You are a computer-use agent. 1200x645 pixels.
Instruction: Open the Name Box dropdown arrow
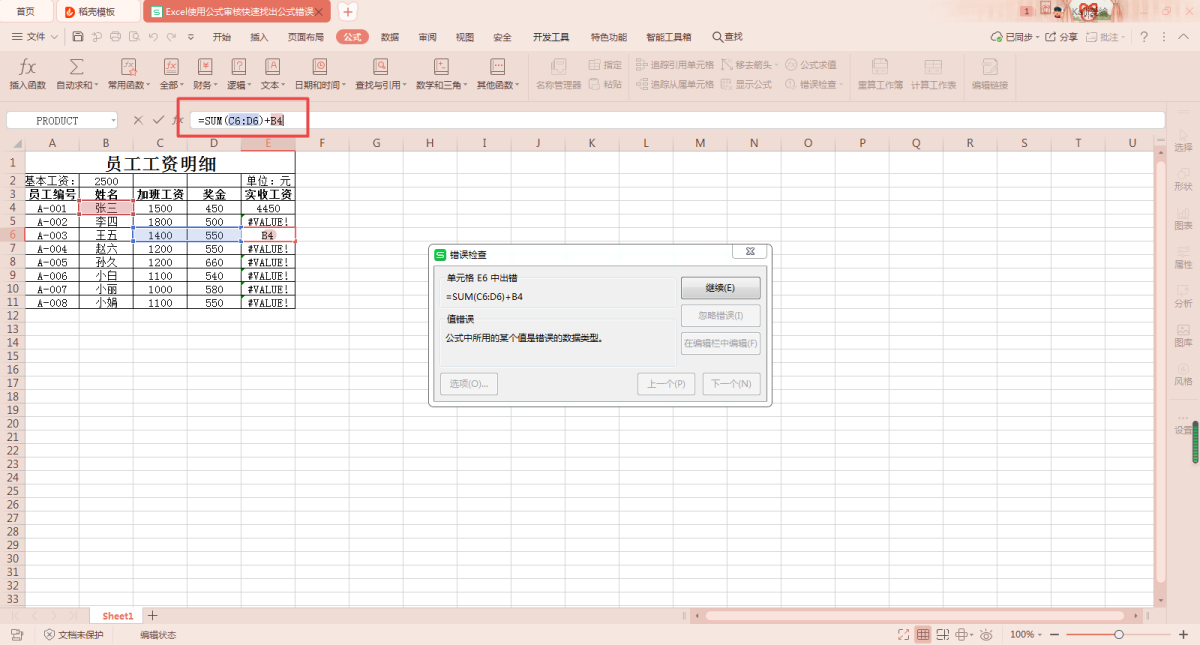click(x=113, y=121)
